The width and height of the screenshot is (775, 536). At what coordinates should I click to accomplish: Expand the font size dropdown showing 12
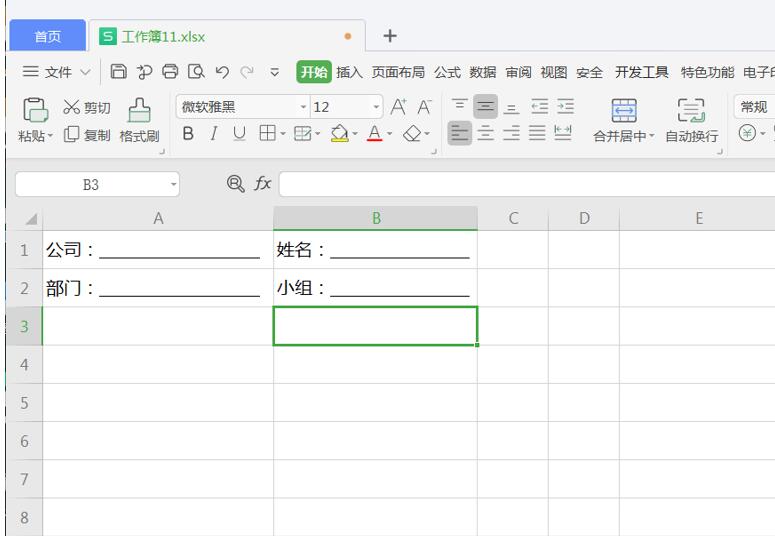point(376,108)
